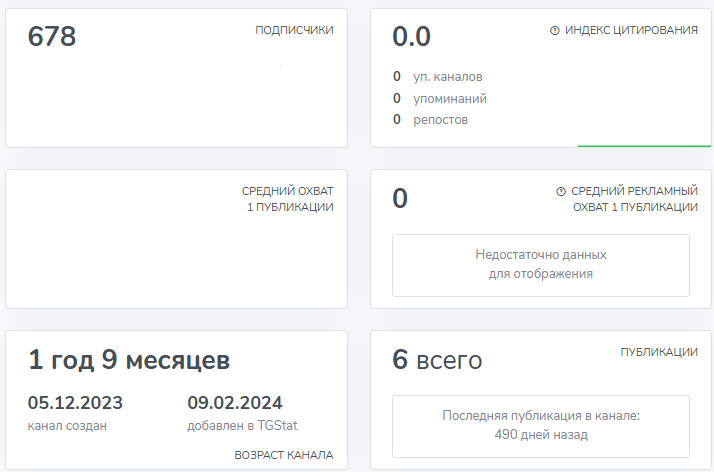
Task: Click the creation date 05.12.2023
Action: pyautogui.click(x=75, y=403)
